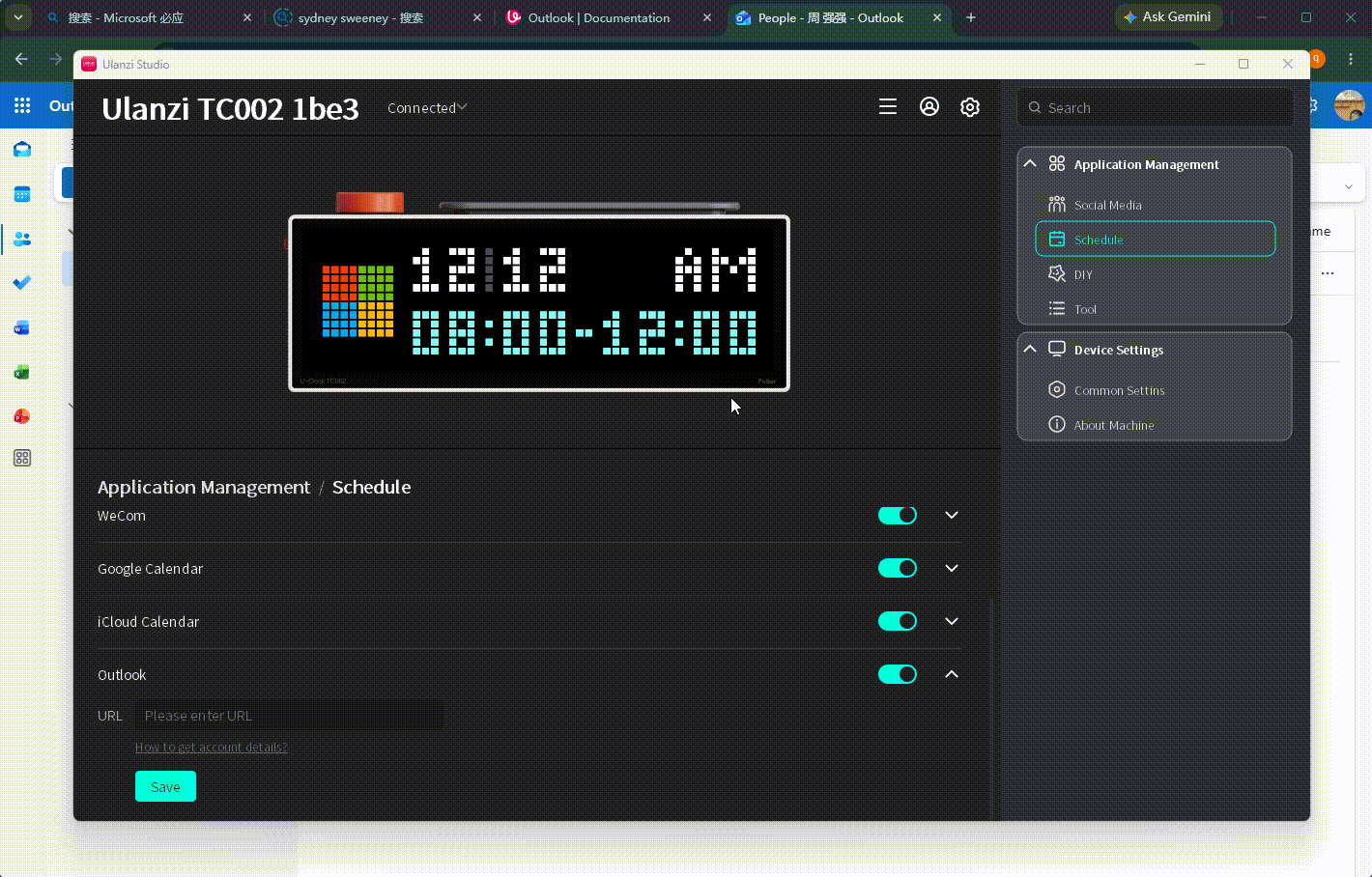Viewport: 1372px width, 877px height.
Task: Open Excel app in Outlook left rail
Action: [22, 372]
